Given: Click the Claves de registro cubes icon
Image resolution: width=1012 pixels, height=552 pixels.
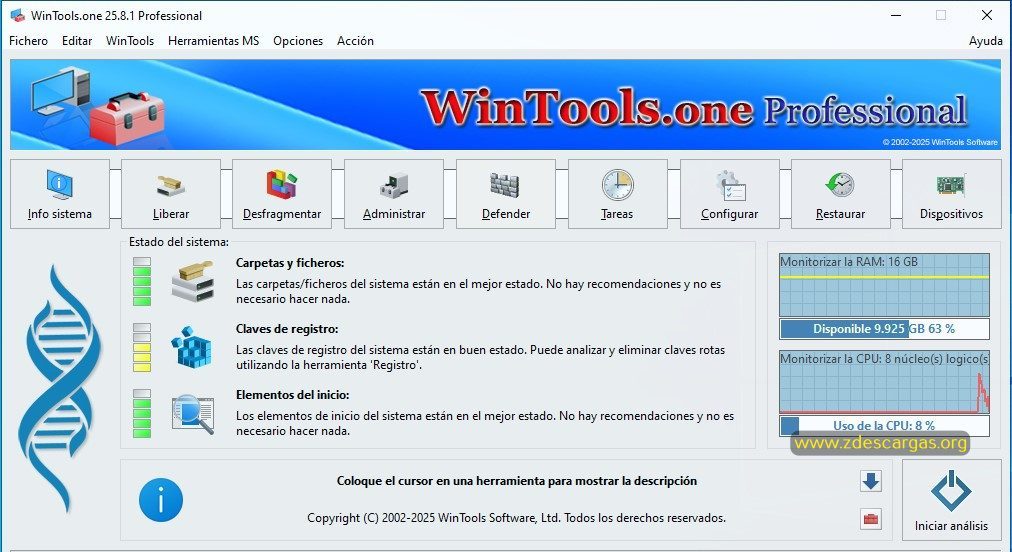Looking at the screenshot, I should click(x=192, y=347).
